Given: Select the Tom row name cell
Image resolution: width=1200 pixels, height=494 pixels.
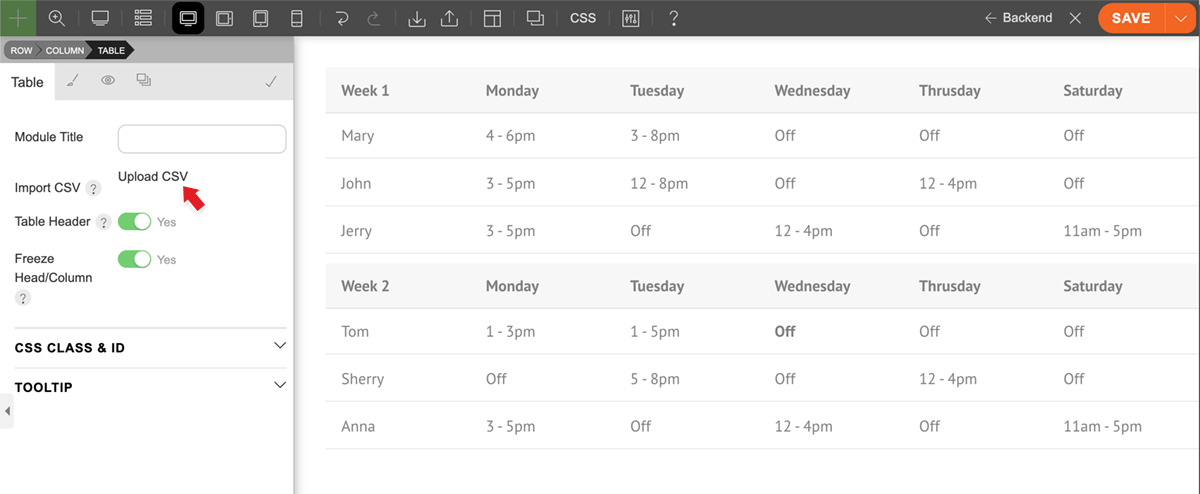Looking at the screenshot, I should (x=354, y=331).
